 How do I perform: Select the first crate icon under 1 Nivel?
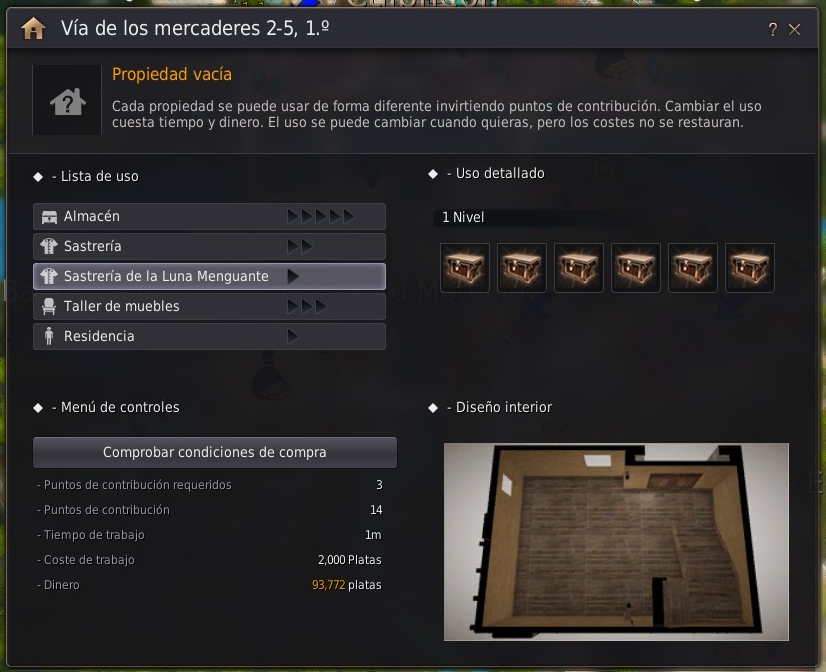click(465, 268)
